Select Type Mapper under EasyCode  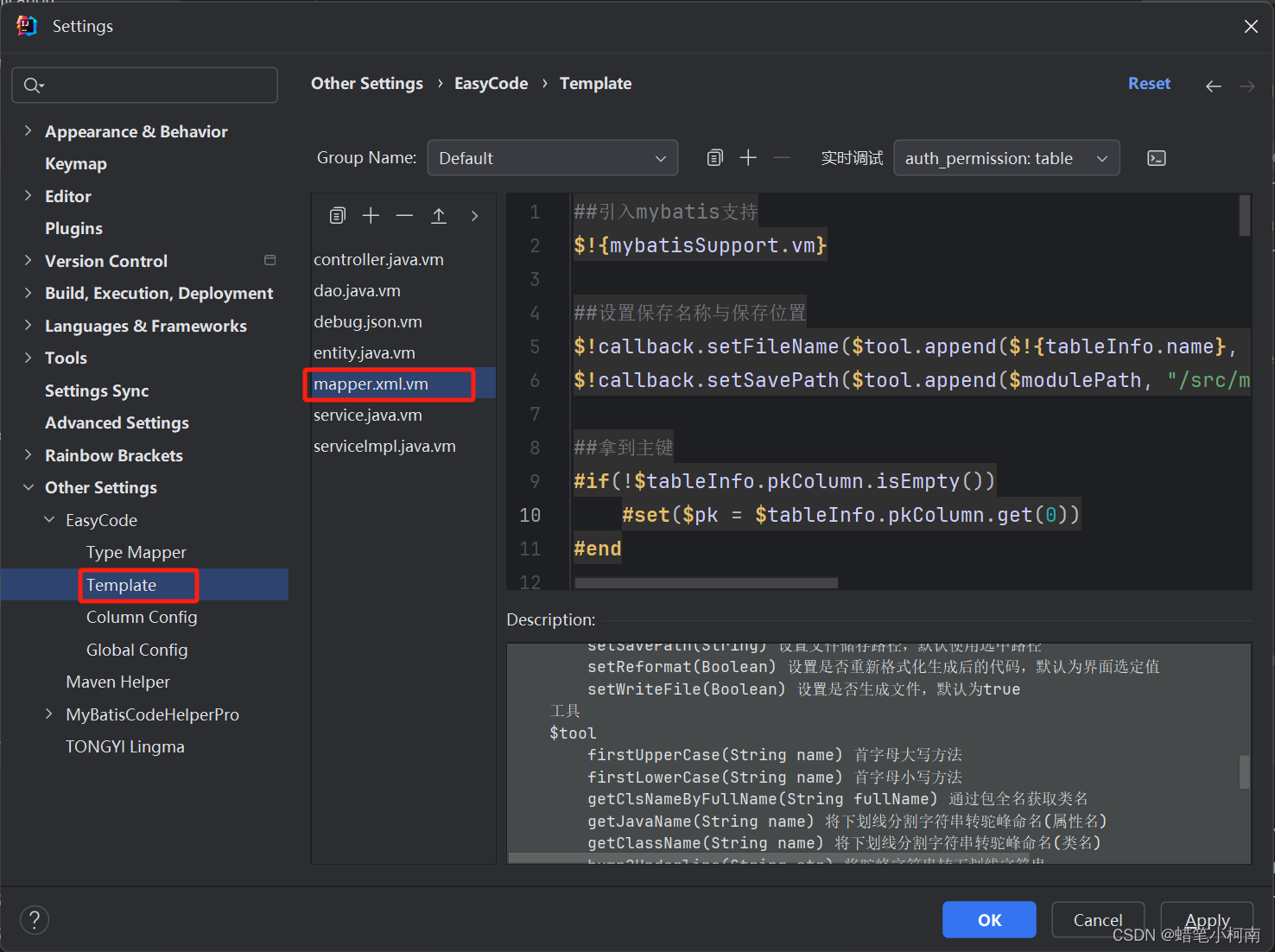point(136,552)
